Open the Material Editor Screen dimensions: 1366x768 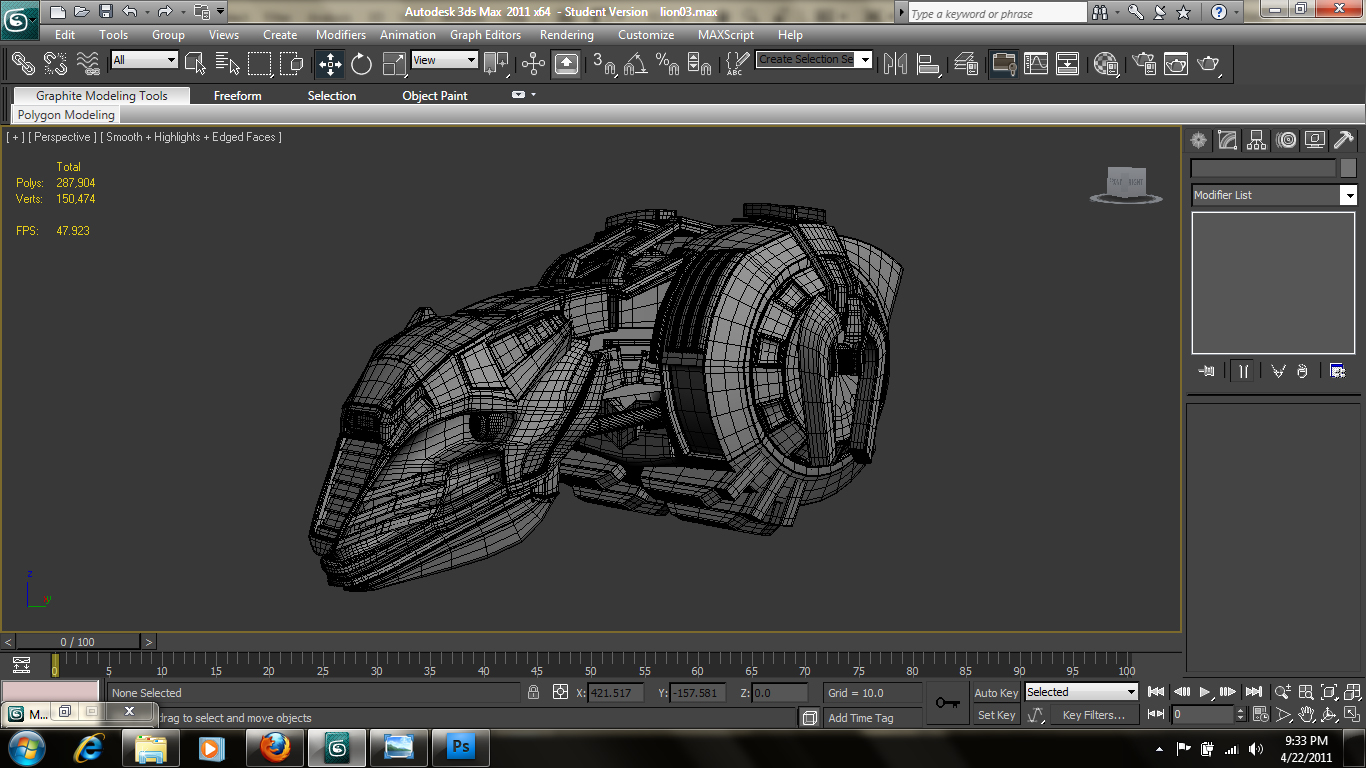tap(1107, 64)
